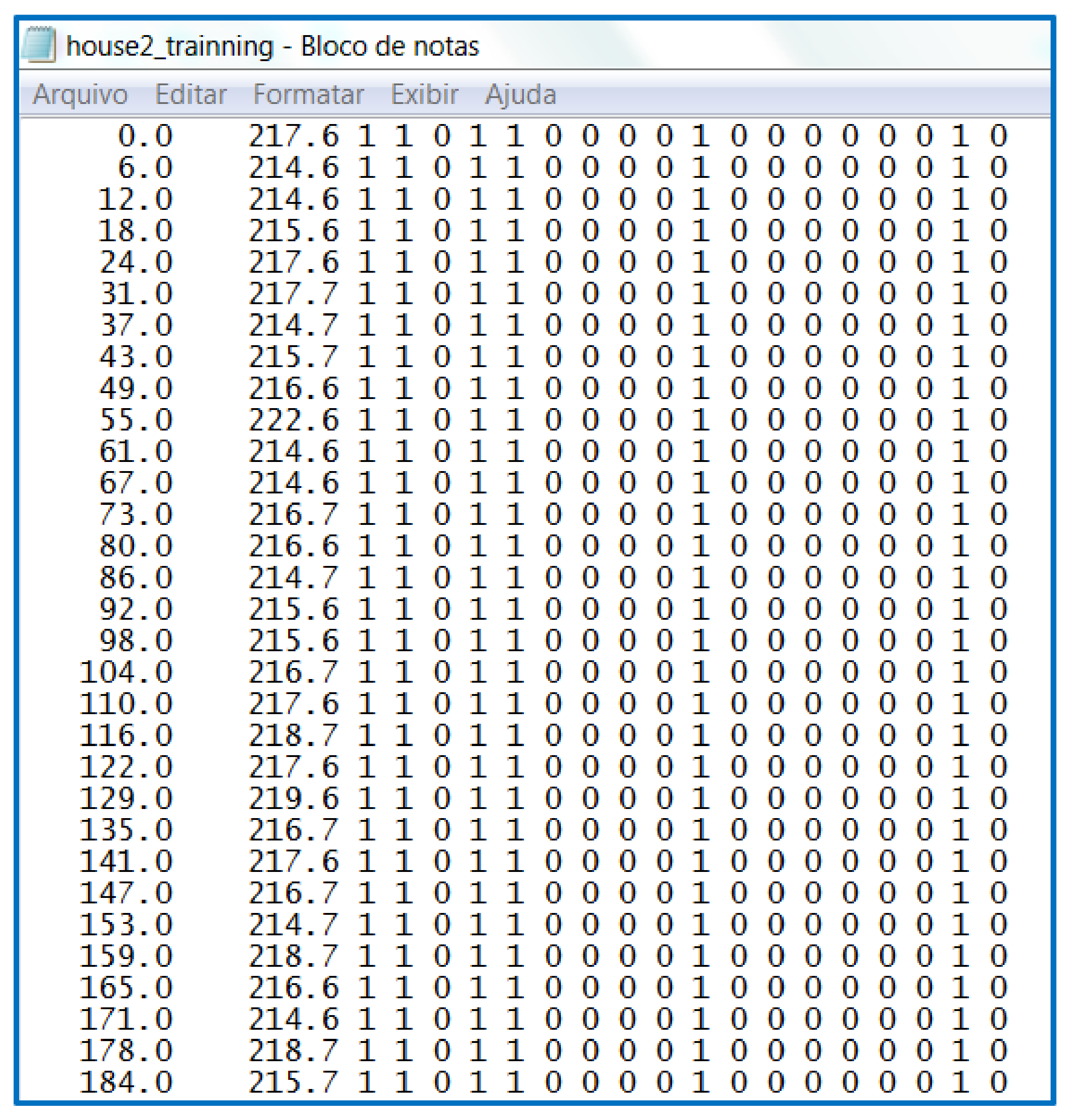This screenshot has width=1067, height=1120.
Task: Click the 216.6 value in row 49.0
Action: click(x=294, y=389)
